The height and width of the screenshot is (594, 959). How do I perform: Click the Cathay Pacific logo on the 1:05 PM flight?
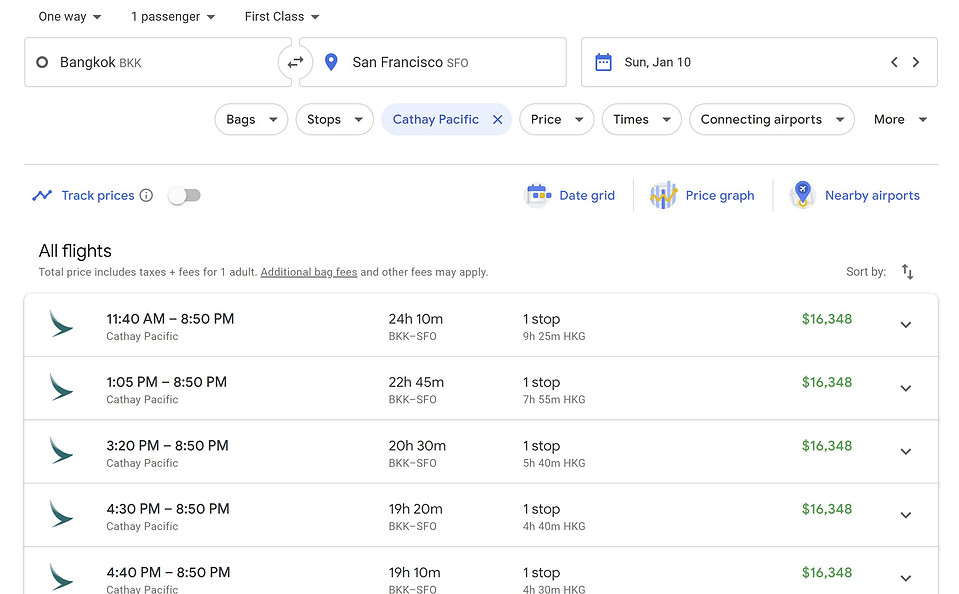[x=61, y=388]
